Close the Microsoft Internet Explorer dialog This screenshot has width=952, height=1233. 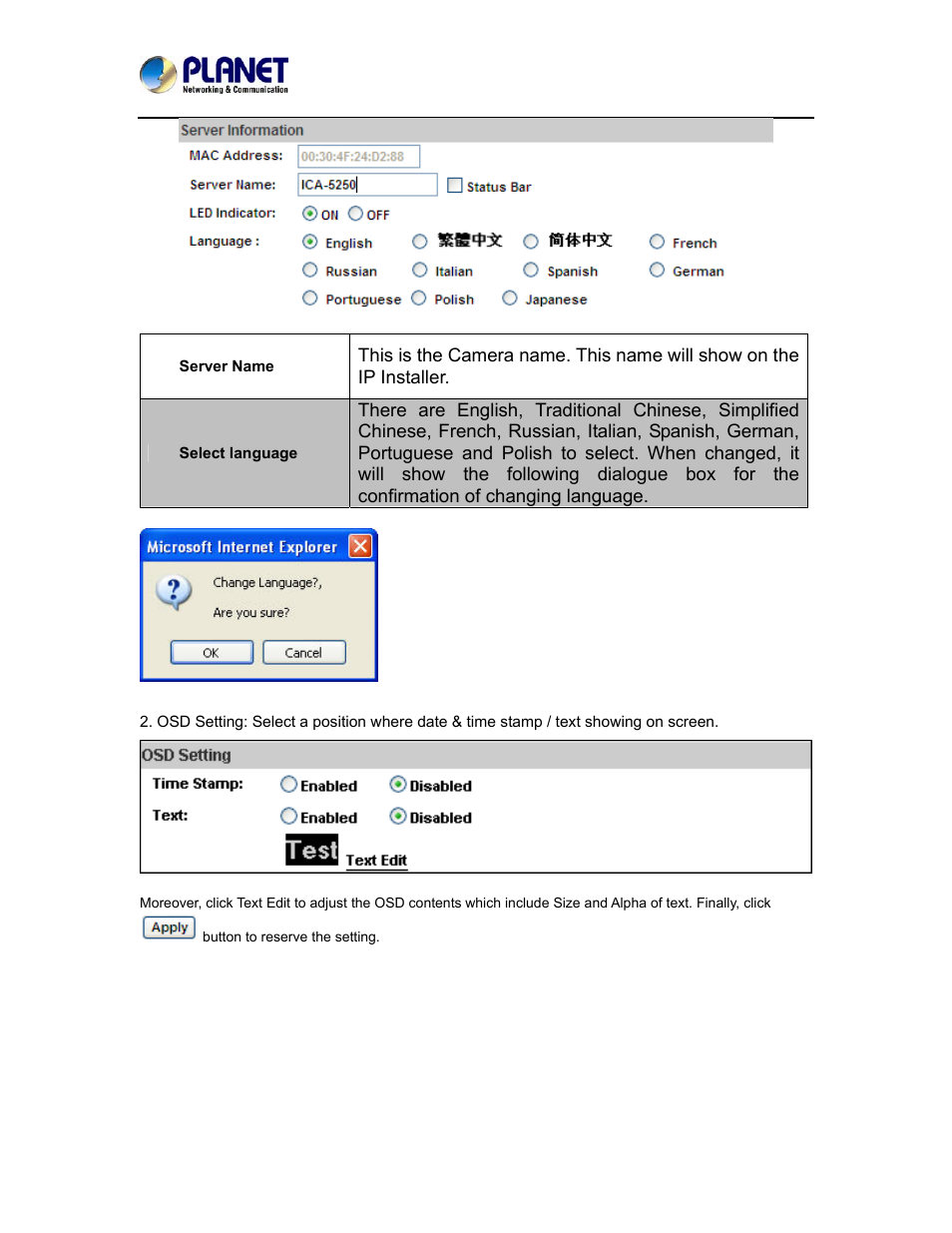[360, 546]
